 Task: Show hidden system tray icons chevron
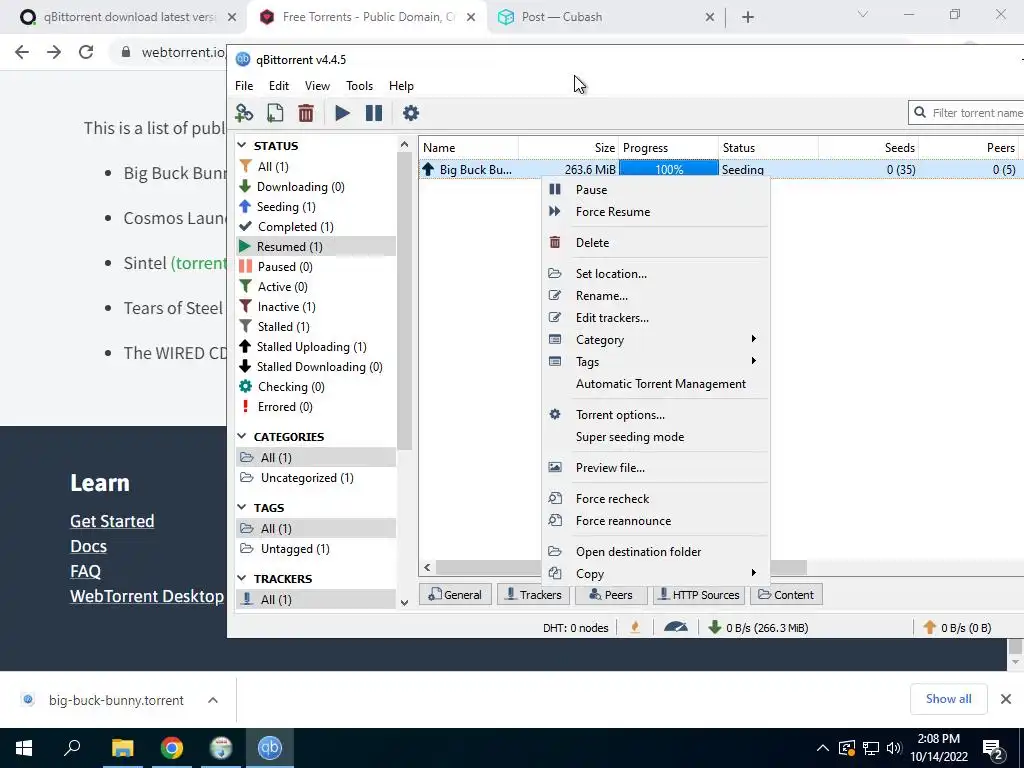[823, 748]
